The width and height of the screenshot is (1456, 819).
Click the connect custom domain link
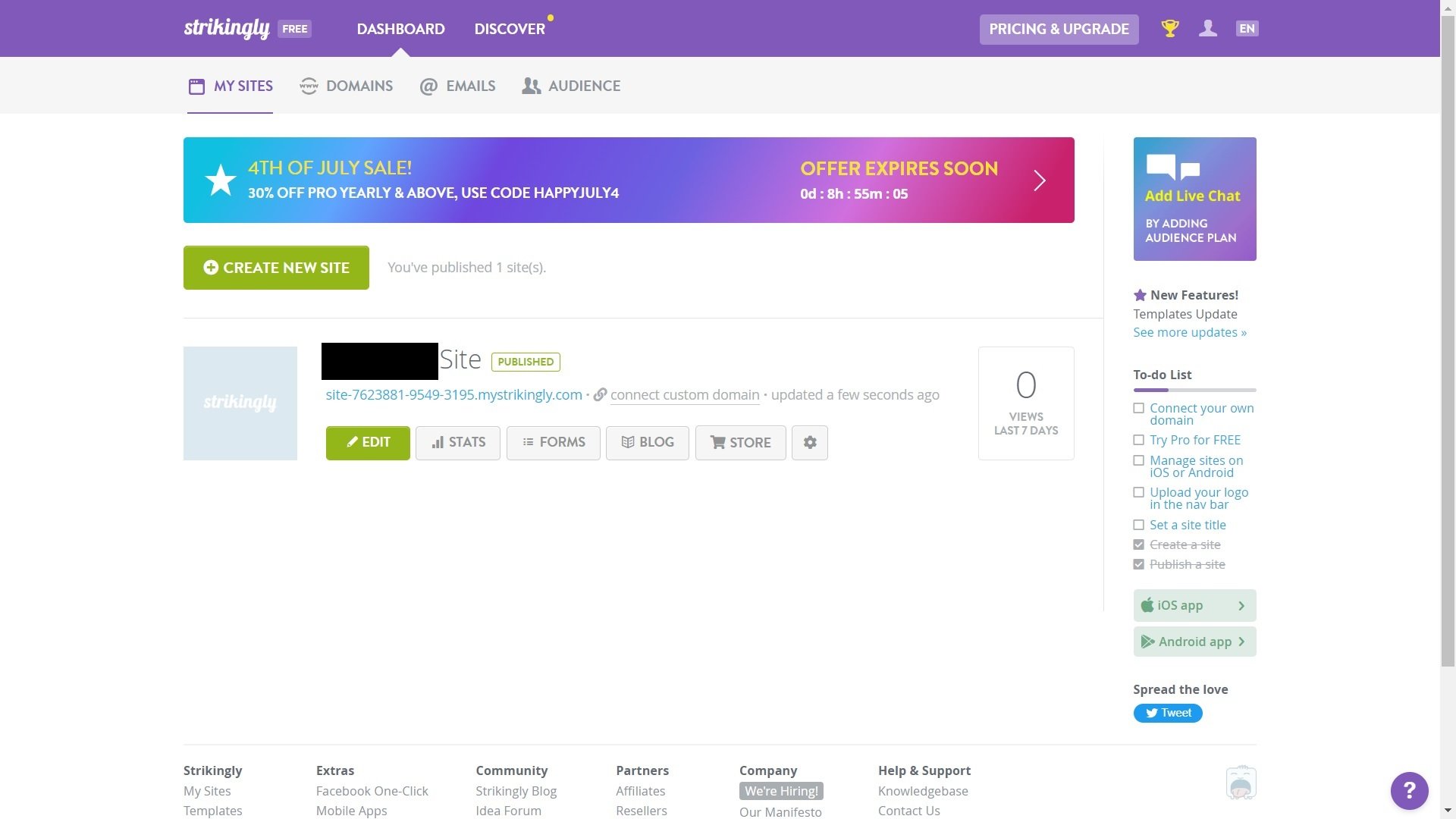tap(685, 395)
